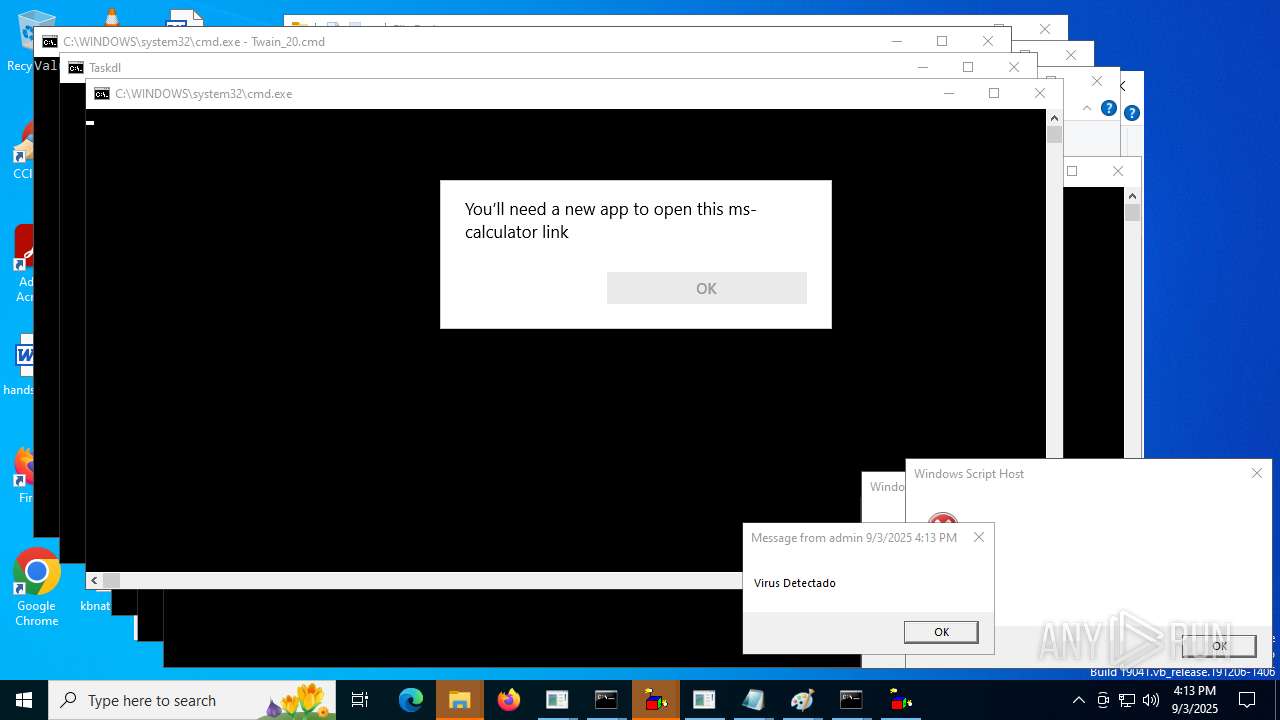Maximize the Taskdl window
The image size is (1280, 720).
click(x=967, y=67)
